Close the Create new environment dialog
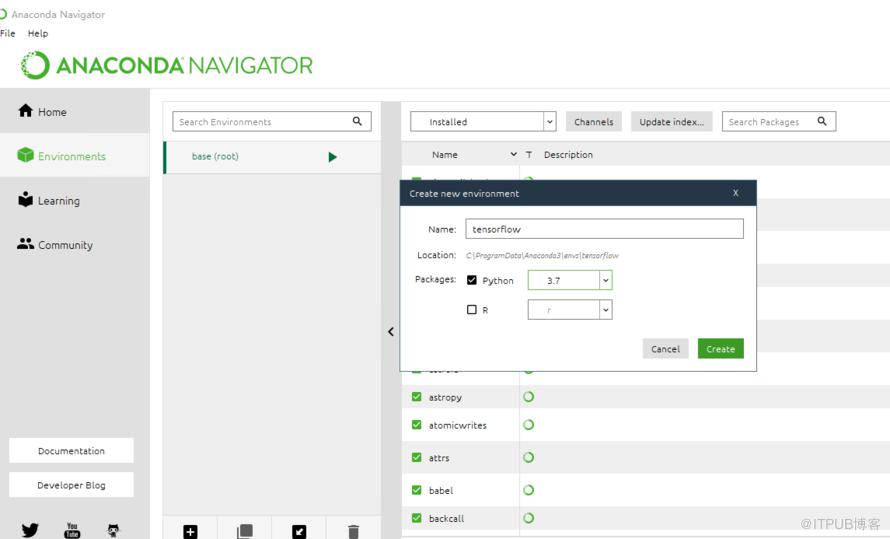Screen dimensions: 890x539 coord(736,193)
